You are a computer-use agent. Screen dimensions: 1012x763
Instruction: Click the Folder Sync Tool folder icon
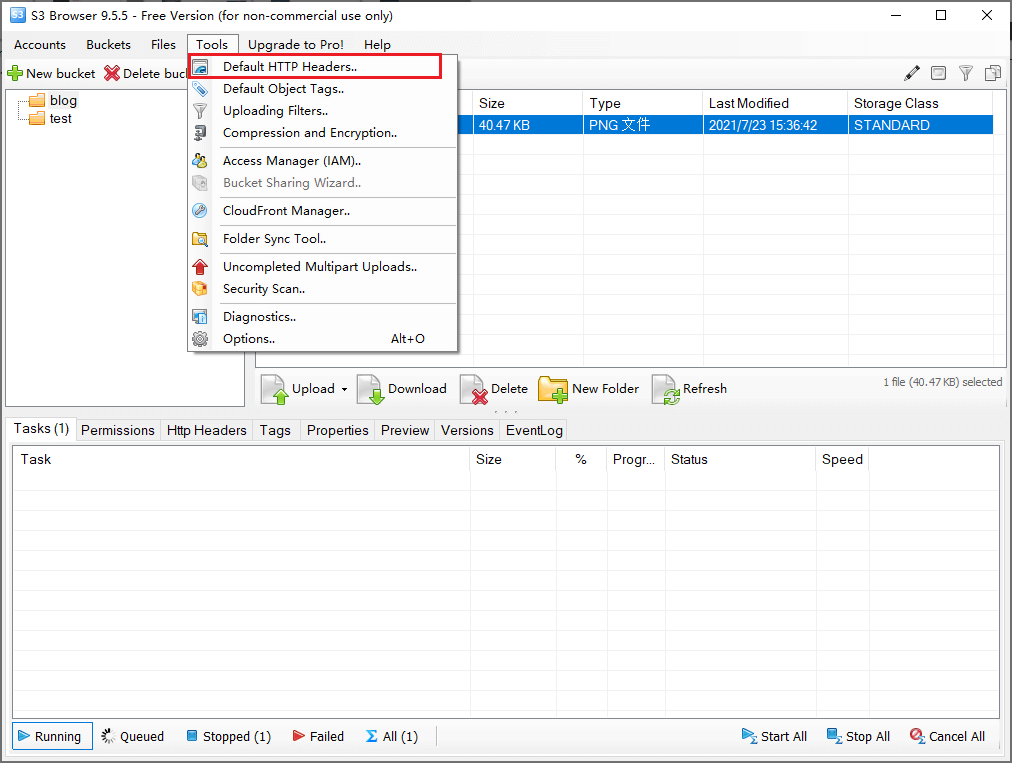(x=200, y=239)
